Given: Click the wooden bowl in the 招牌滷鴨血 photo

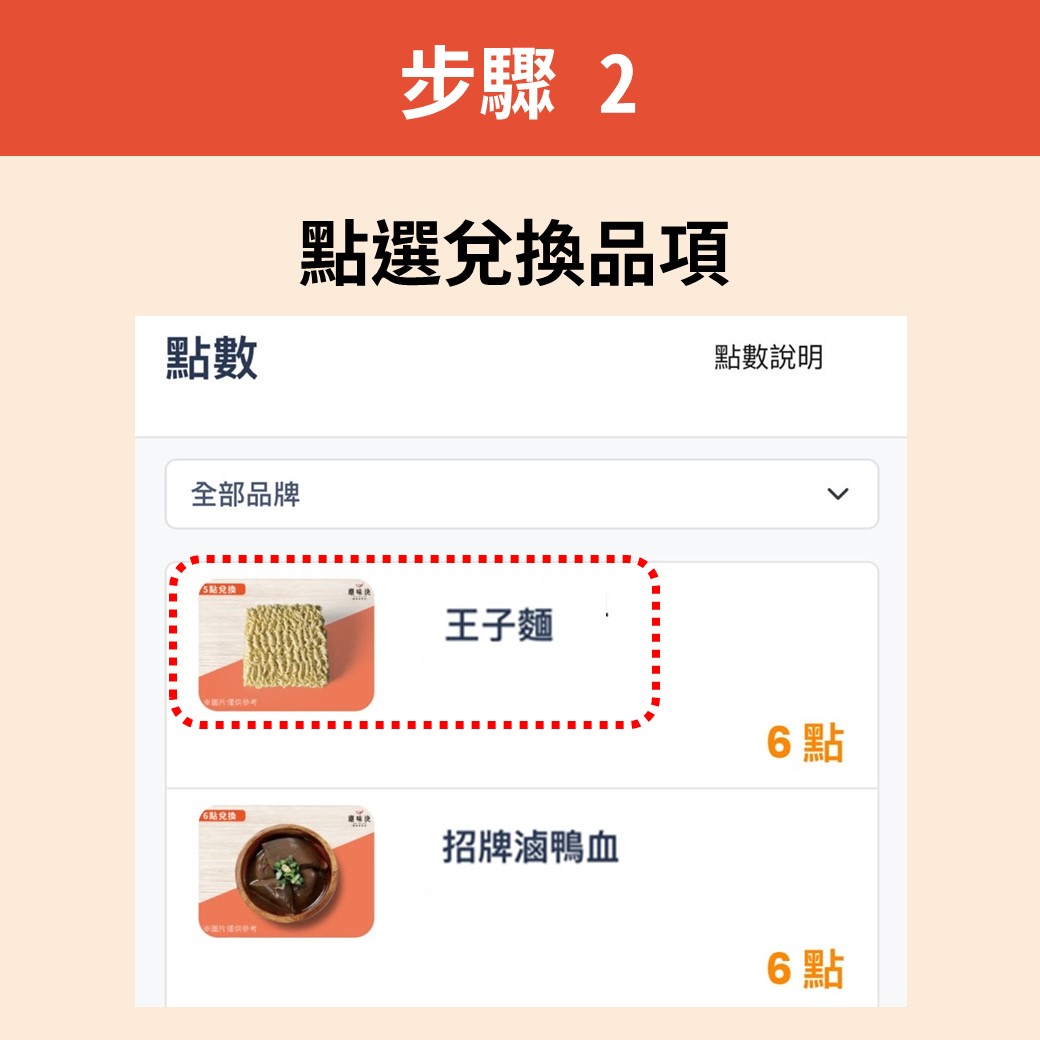Looking at the screenshot, I should tap(287, 872).
